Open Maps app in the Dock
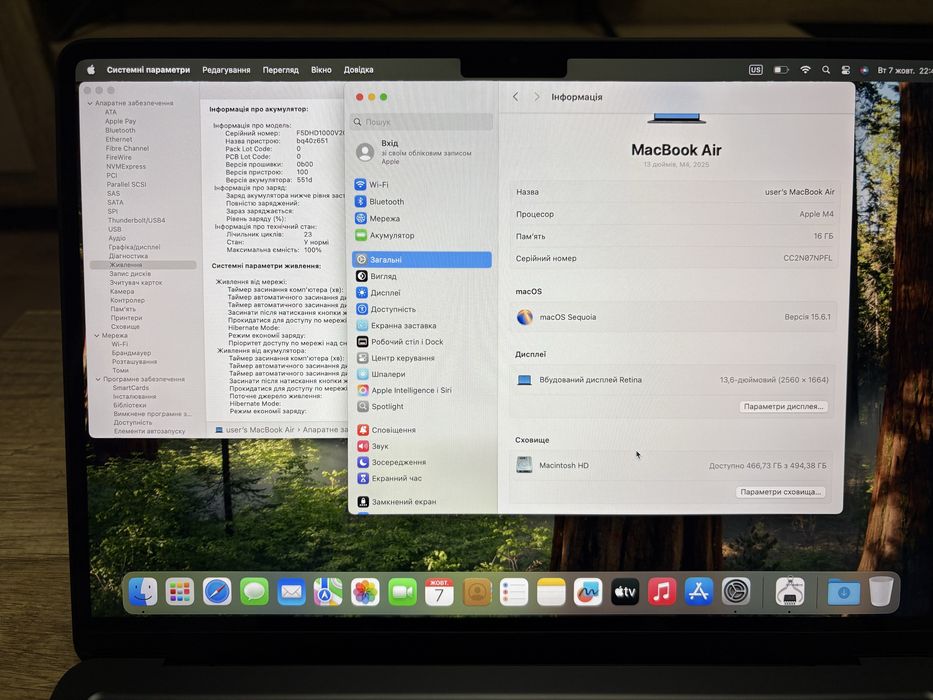This screenshot has width=933, height=700. [x=328, y=592]
